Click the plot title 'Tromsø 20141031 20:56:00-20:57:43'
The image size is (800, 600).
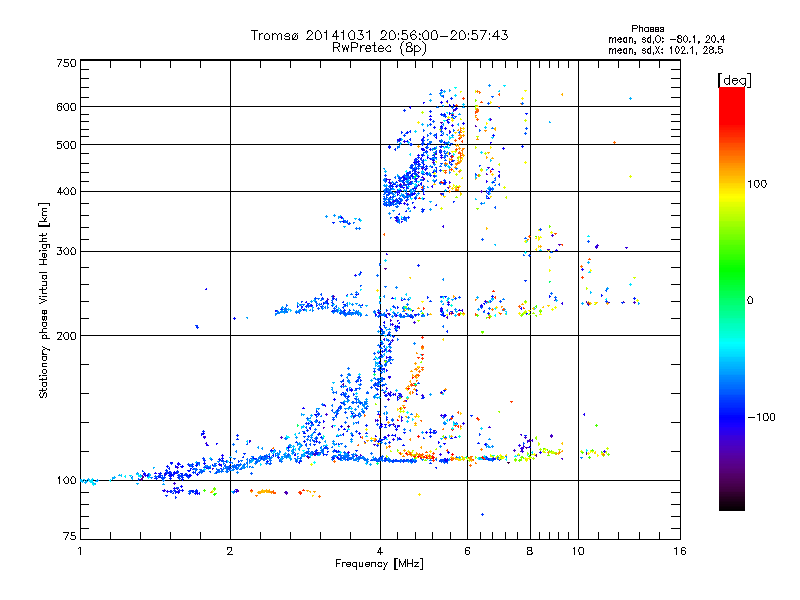(x=380, y=35)
